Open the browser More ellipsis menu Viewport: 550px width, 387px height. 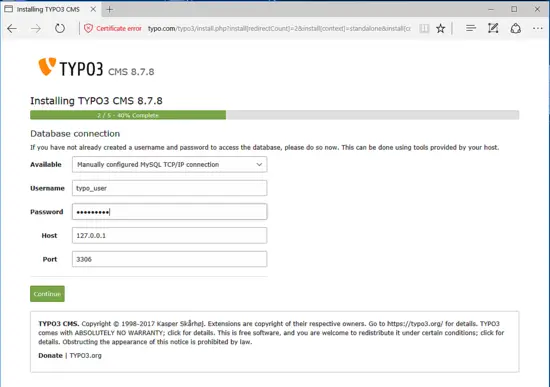538,28
